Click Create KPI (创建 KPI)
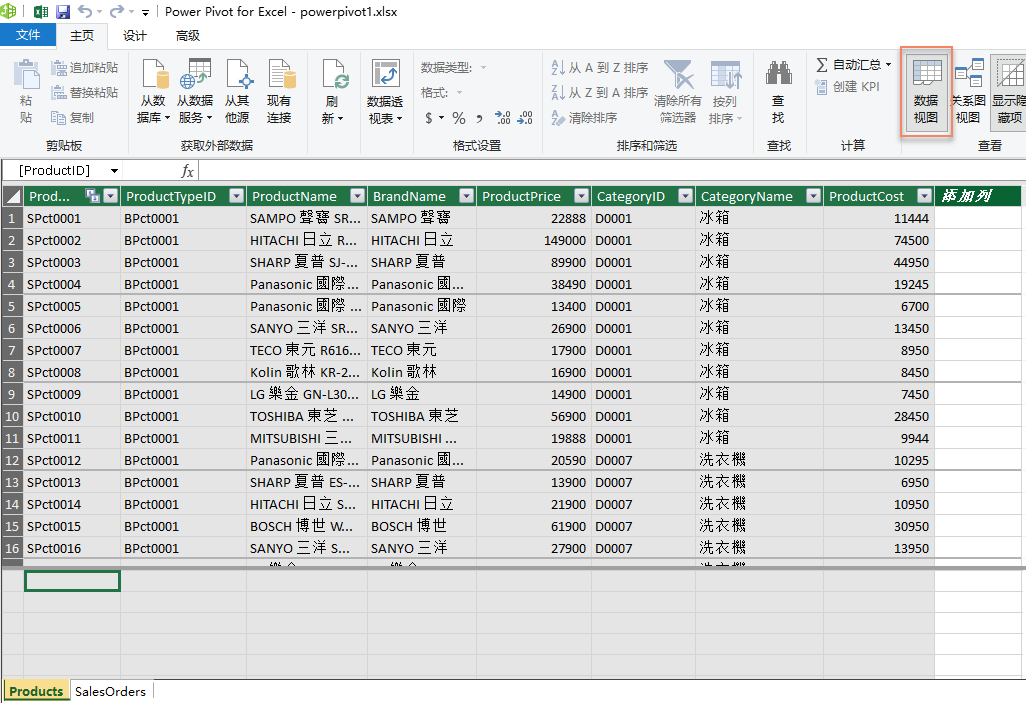Screen dimensions: 1026x703 click(x=847, y=86)
